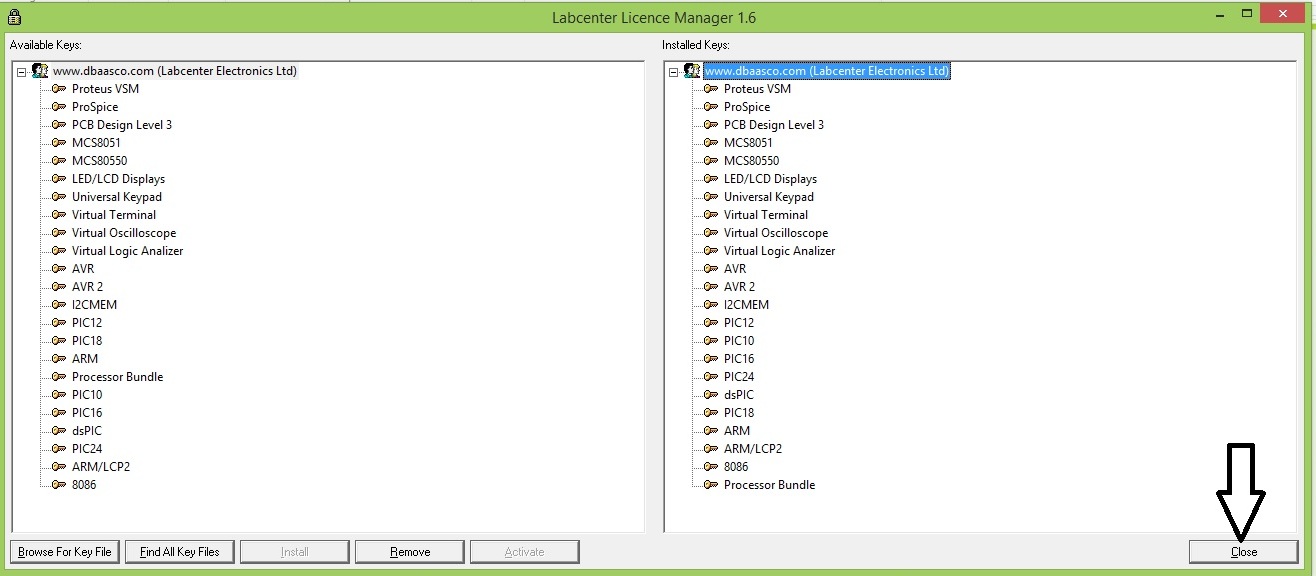Click key icon beside 8086 in Installed Keys
Image resolution: width=1316 pixels, height=576 pixels.
(x=711, y=467)
